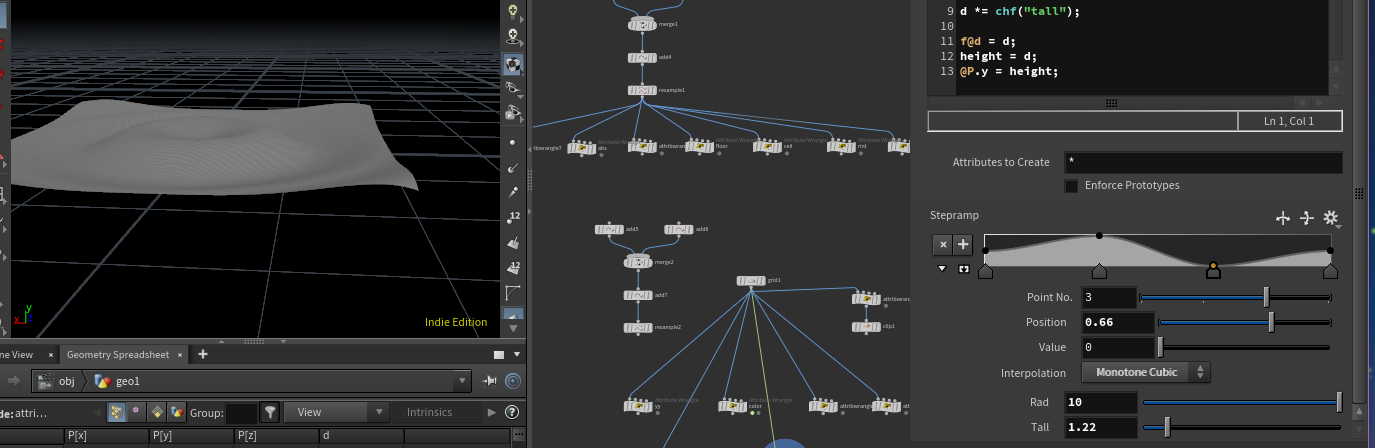Click the group filter funnel icon
The image size is (1375, 448).
[x=270, y=412]
